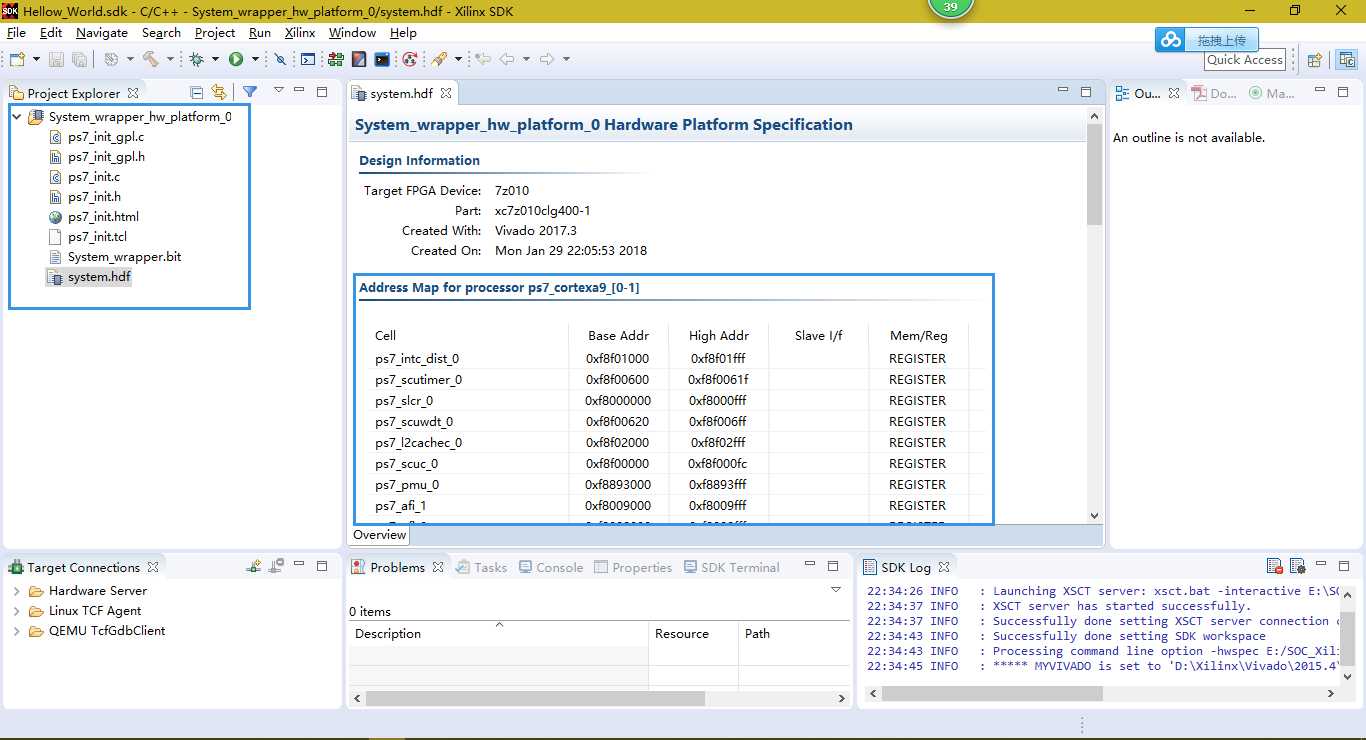Collapse System_wrapper_hw_platform_0 project tree
Image resolution: width=1366 pixels, height=740 pixels.
click(17, 117)
